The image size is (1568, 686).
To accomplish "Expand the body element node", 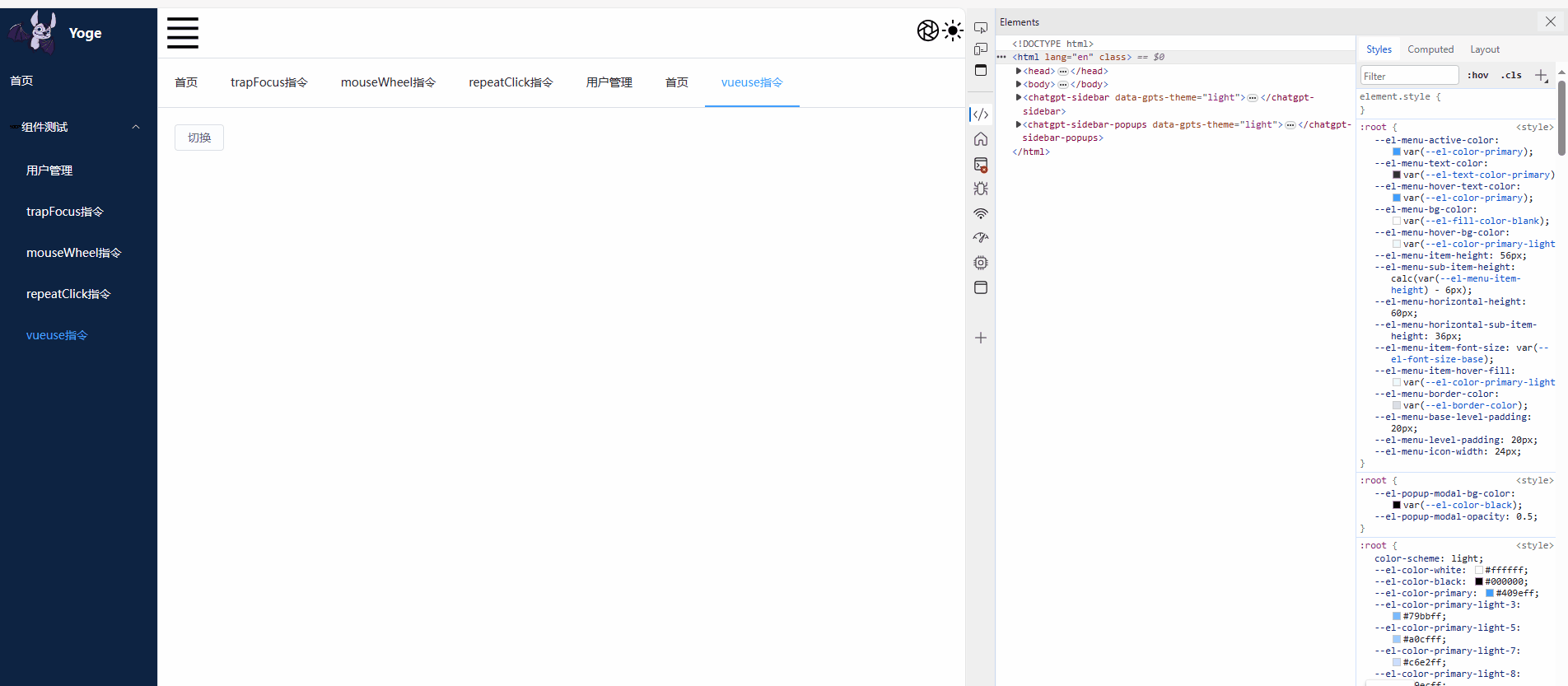I will pyautogui.click(x=1019, y=84).
